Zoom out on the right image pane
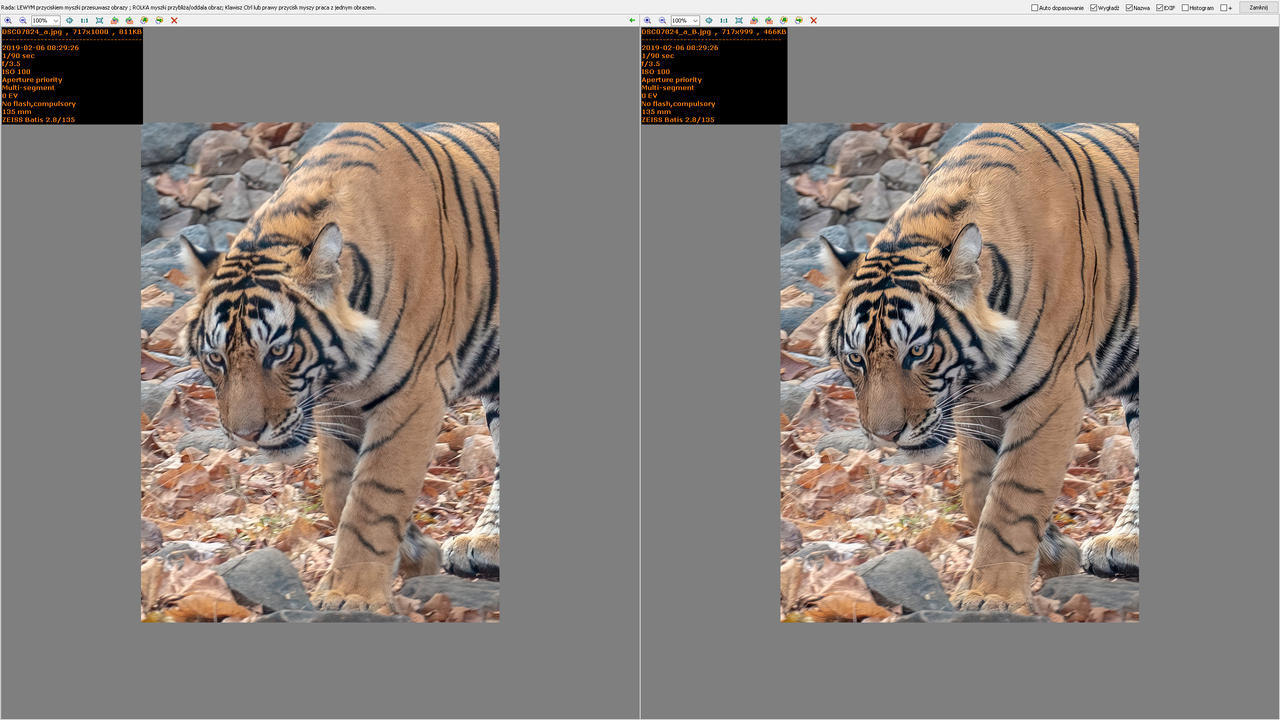The height and width of the screenshot is (720, 1280). point(662,20)
